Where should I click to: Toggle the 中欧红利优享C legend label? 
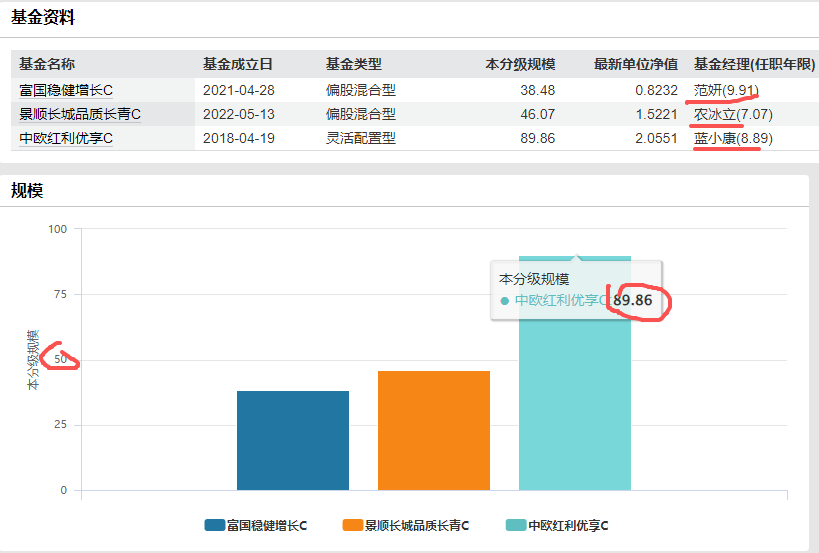568,525
